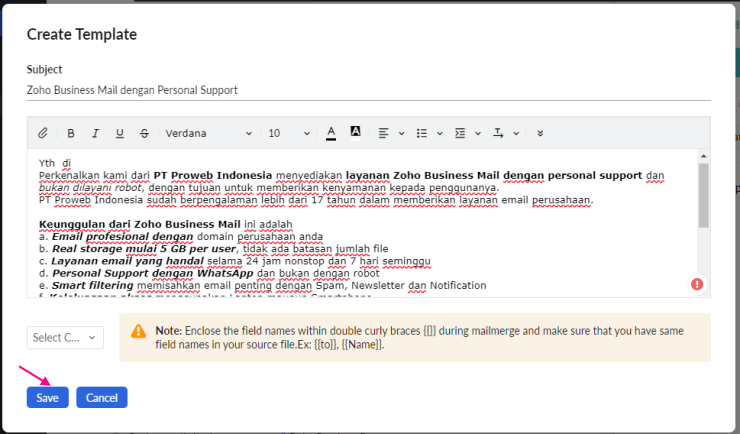
Task: Click 'Smart filtering' list item text
Action: click(92, 285)
